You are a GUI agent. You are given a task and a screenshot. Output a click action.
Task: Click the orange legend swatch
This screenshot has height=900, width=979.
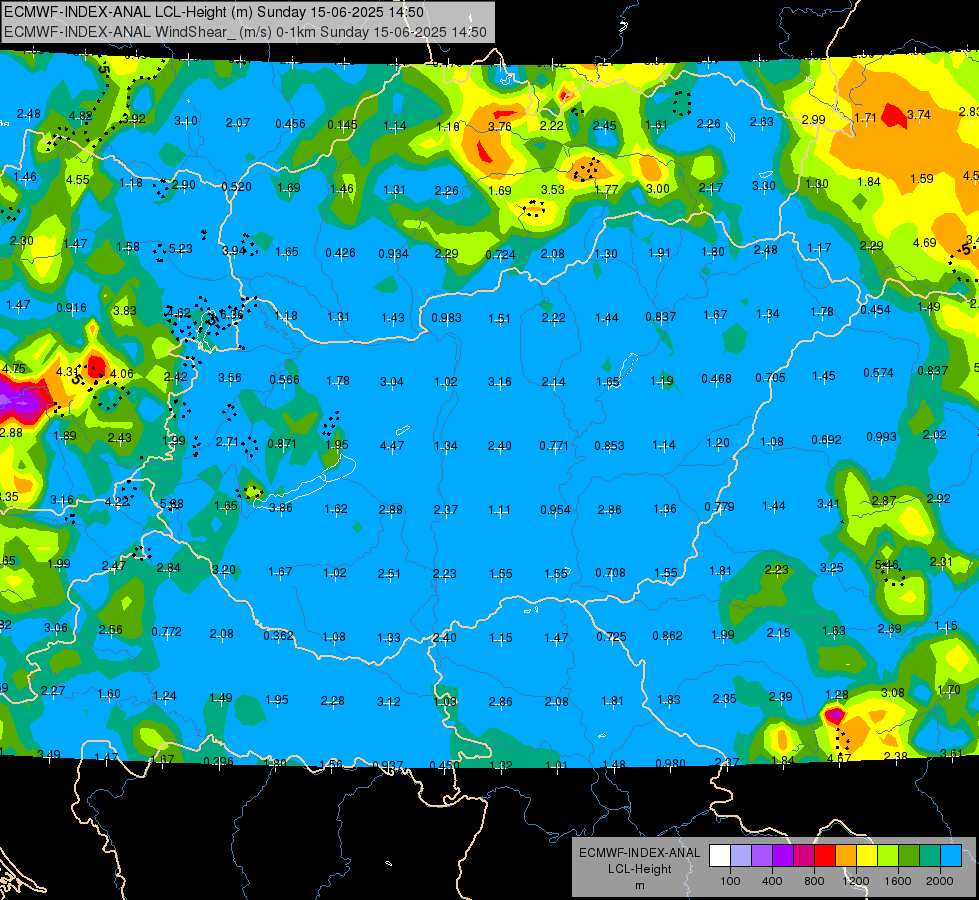point(846,856)
